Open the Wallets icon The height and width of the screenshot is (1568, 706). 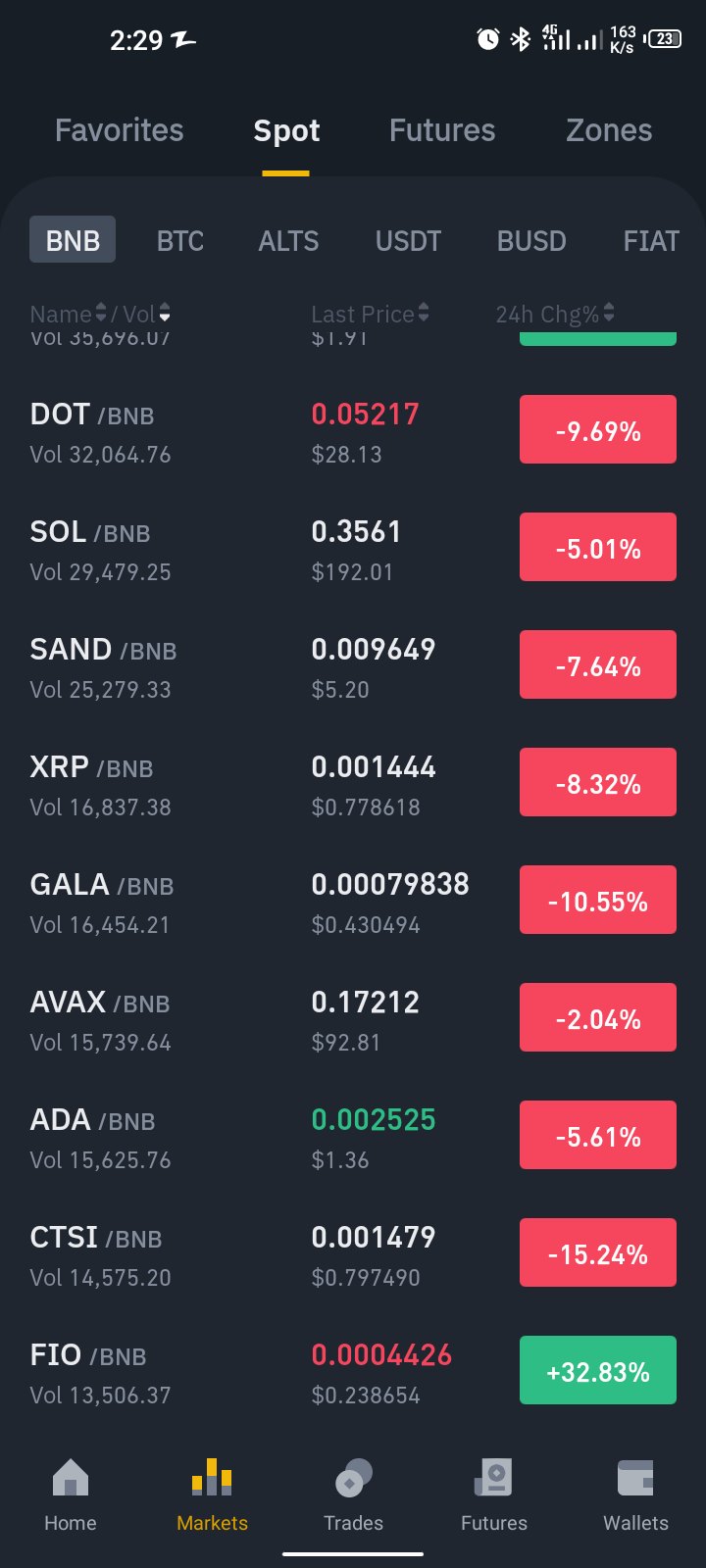(635, 1478)
